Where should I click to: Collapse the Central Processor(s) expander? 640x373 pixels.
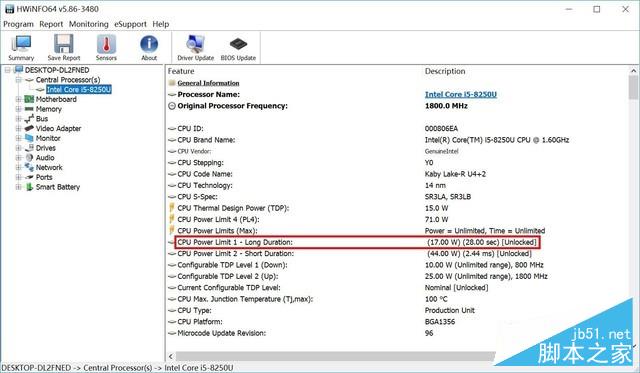point(18,80)
